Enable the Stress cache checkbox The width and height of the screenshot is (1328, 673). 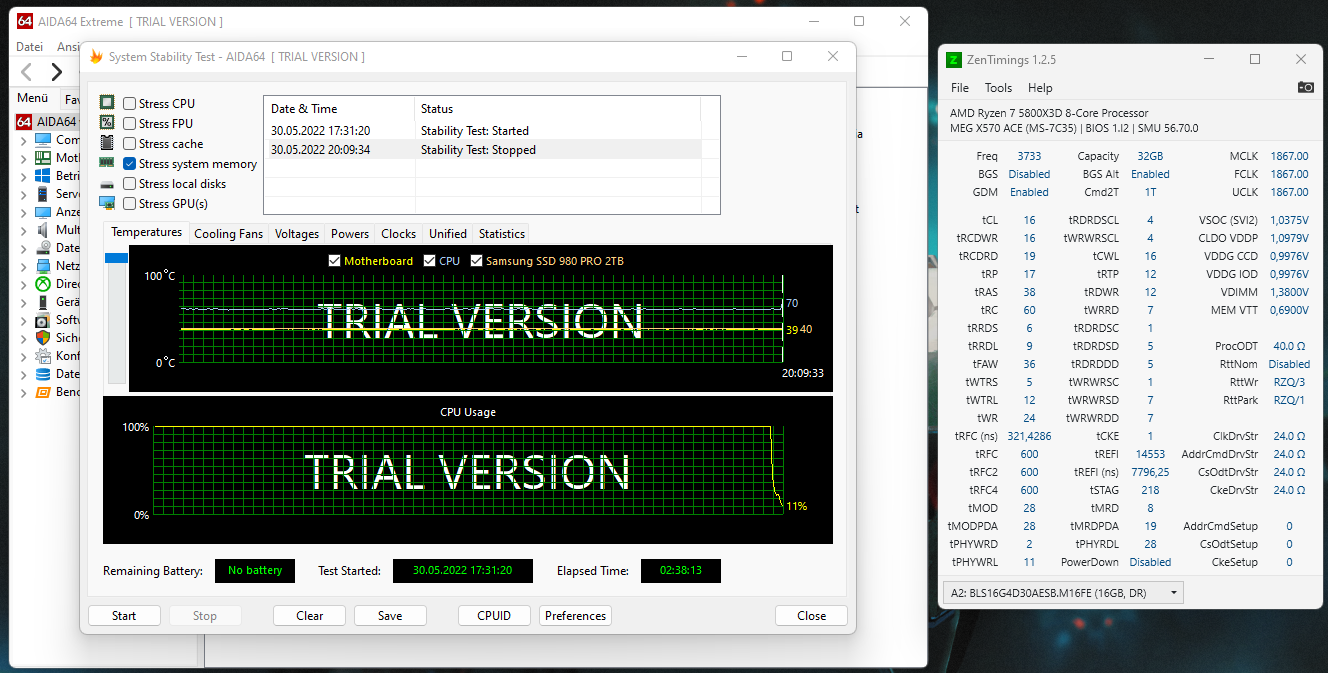pos(130,144)
